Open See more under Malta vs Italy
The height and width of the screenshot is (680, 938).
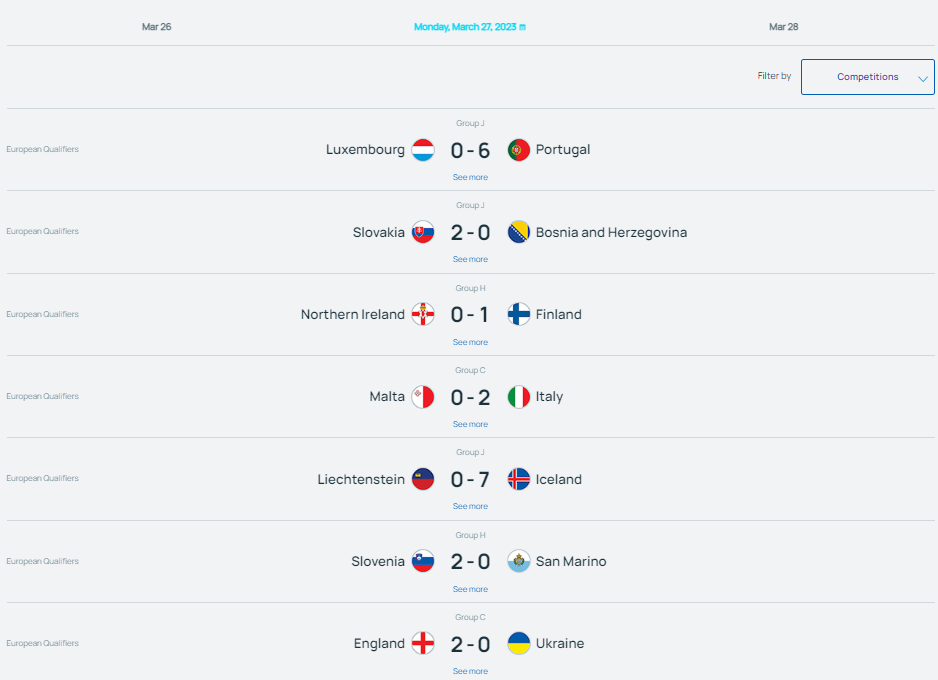[x=470, y=424]
